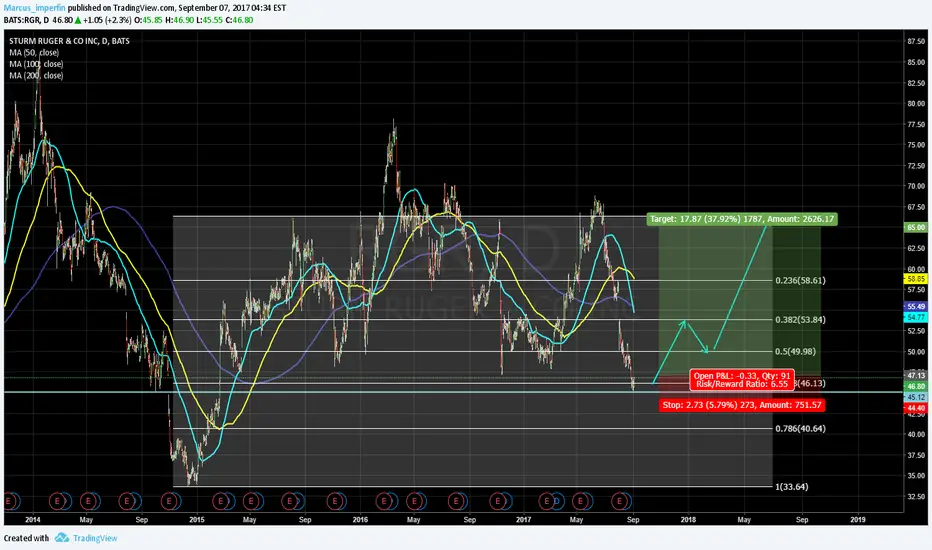
Task: Click the 32.50 price axis value
Action: click(x=916, y=496)
